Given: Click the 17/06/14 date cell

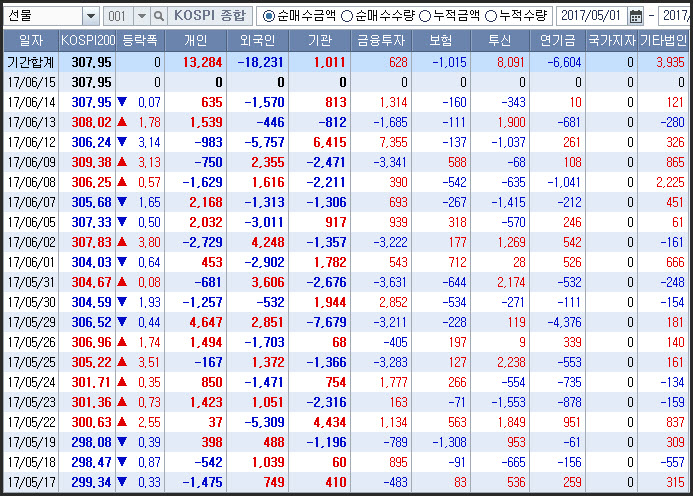Looking at the screenshot, I should coord(31,102).
